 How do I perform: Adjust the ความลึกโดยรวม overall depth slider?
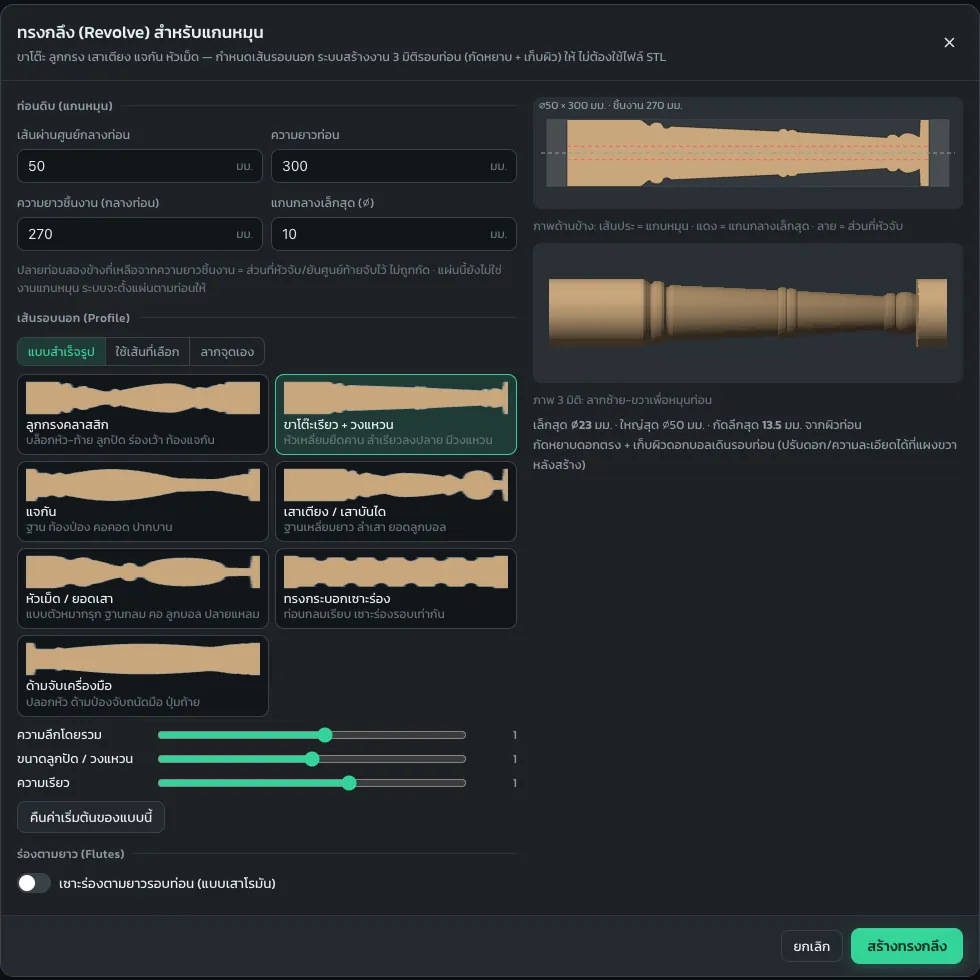[x=312, y=735]
